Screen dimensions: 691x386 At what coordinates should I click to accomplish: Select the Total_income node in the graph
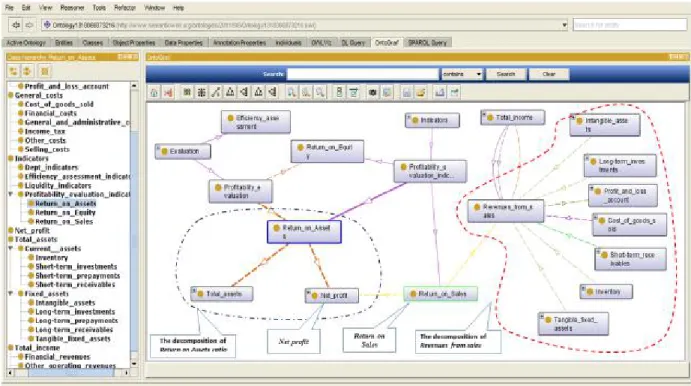tap(513, 118)
